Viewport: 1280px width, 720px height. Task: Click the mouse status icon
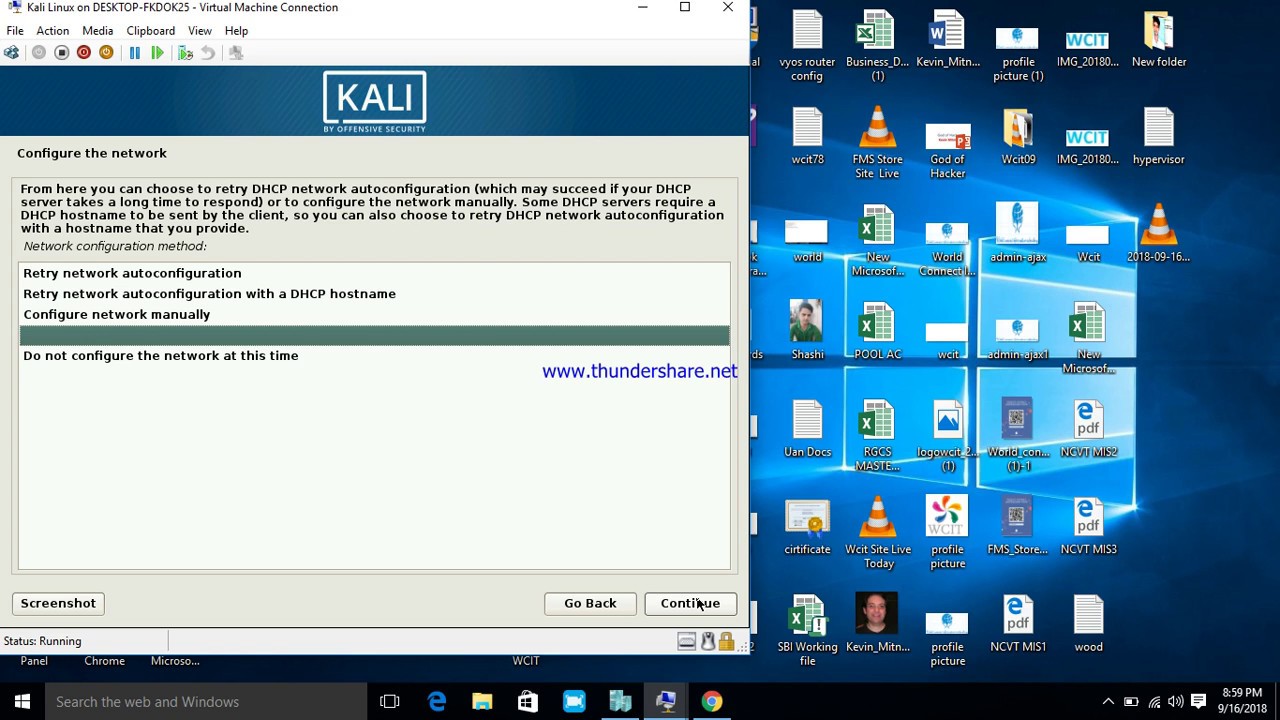pos(708,642)
